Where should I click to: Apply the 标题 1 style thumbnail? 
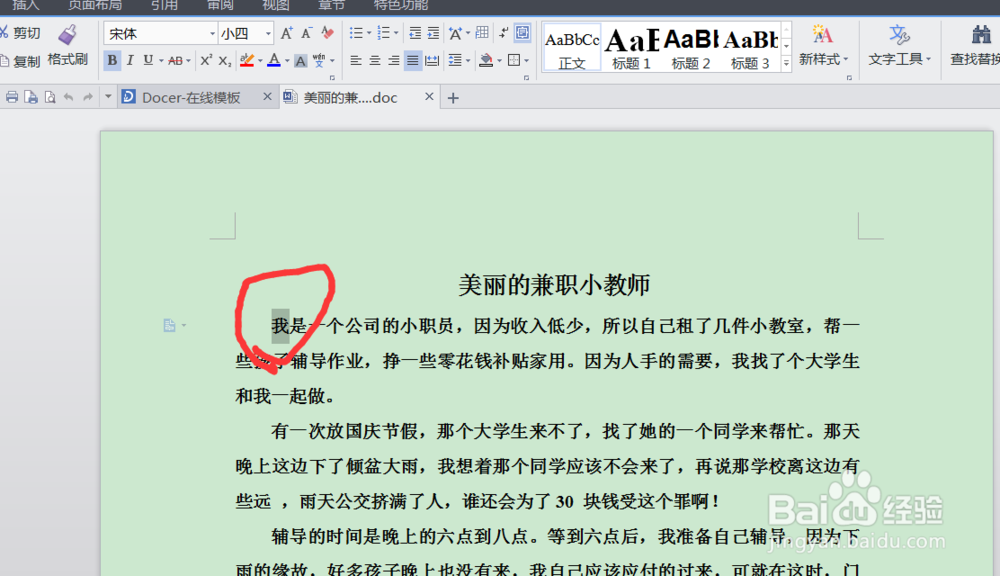click(x=630, y=45)
